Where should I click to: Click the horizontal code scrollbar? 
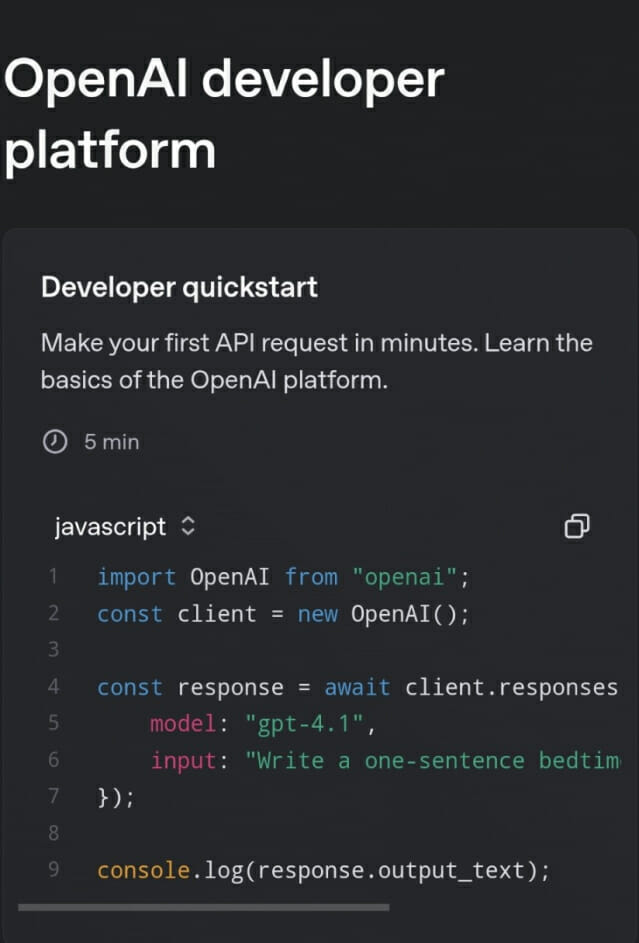click(204, 907)
